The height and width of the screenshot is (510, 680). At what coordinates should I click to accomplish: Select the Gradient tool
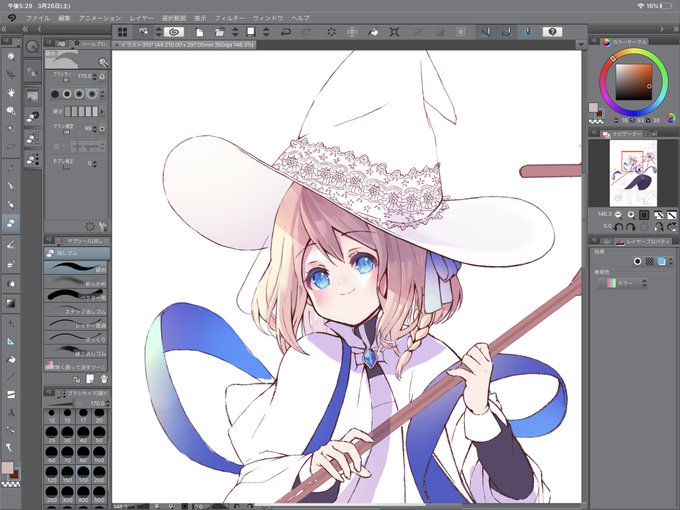pos(11,302)
